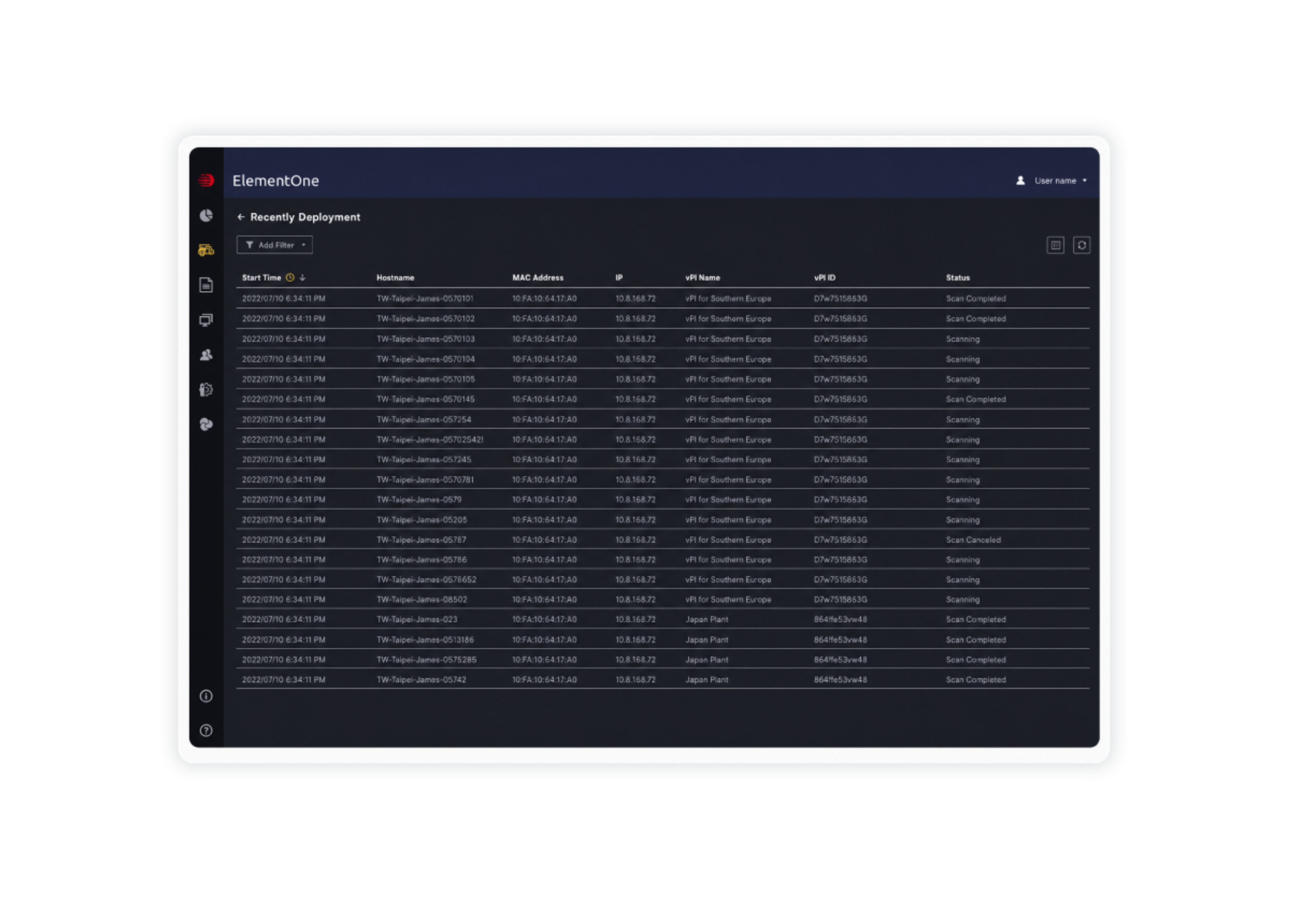Select hostname TW-Taipei-James-057254
The image size is (1290, 924).
pos(424,420)
